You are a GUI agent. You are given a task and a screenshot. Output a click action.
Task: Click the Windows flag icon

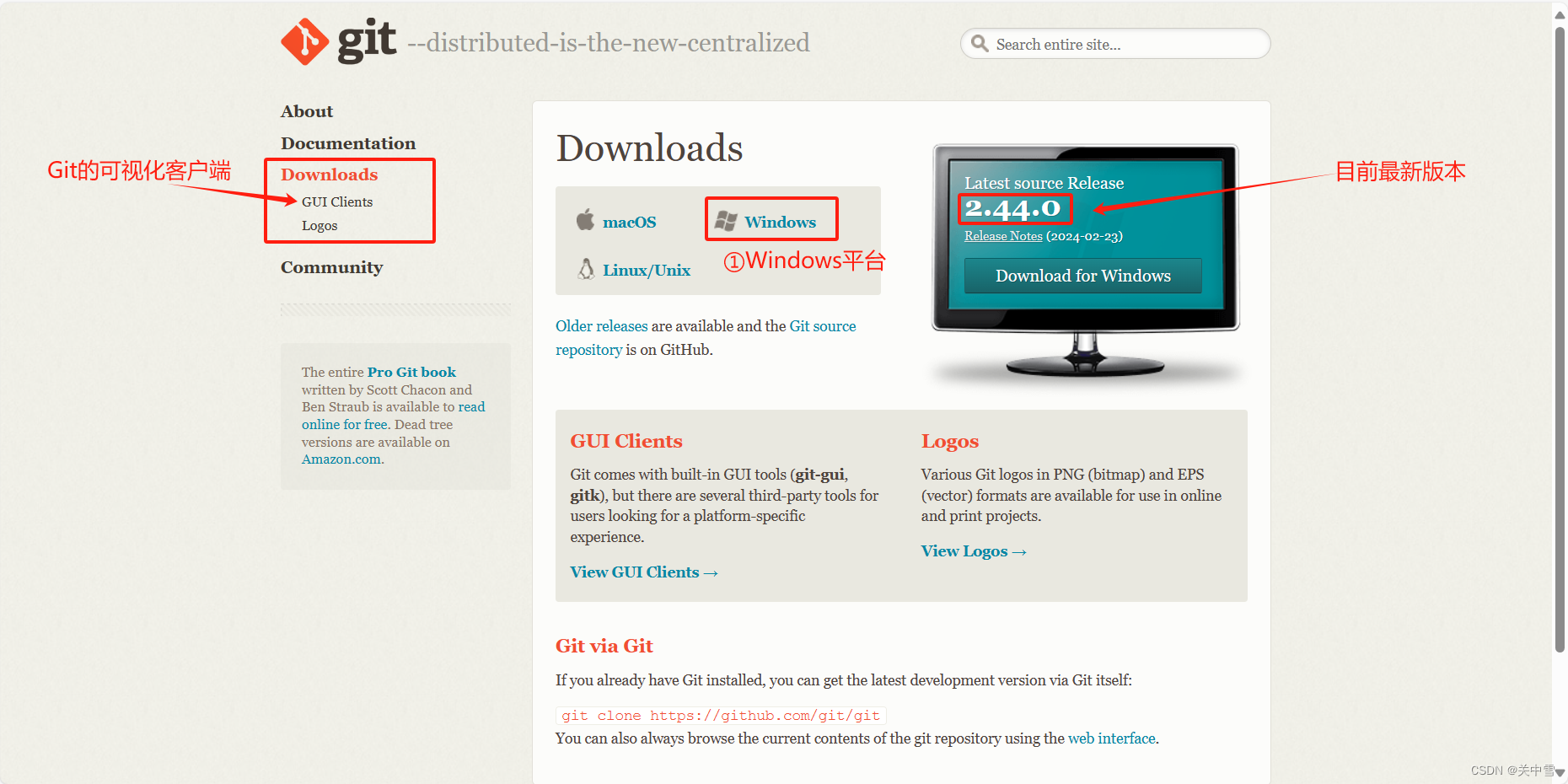pos(726,221)
